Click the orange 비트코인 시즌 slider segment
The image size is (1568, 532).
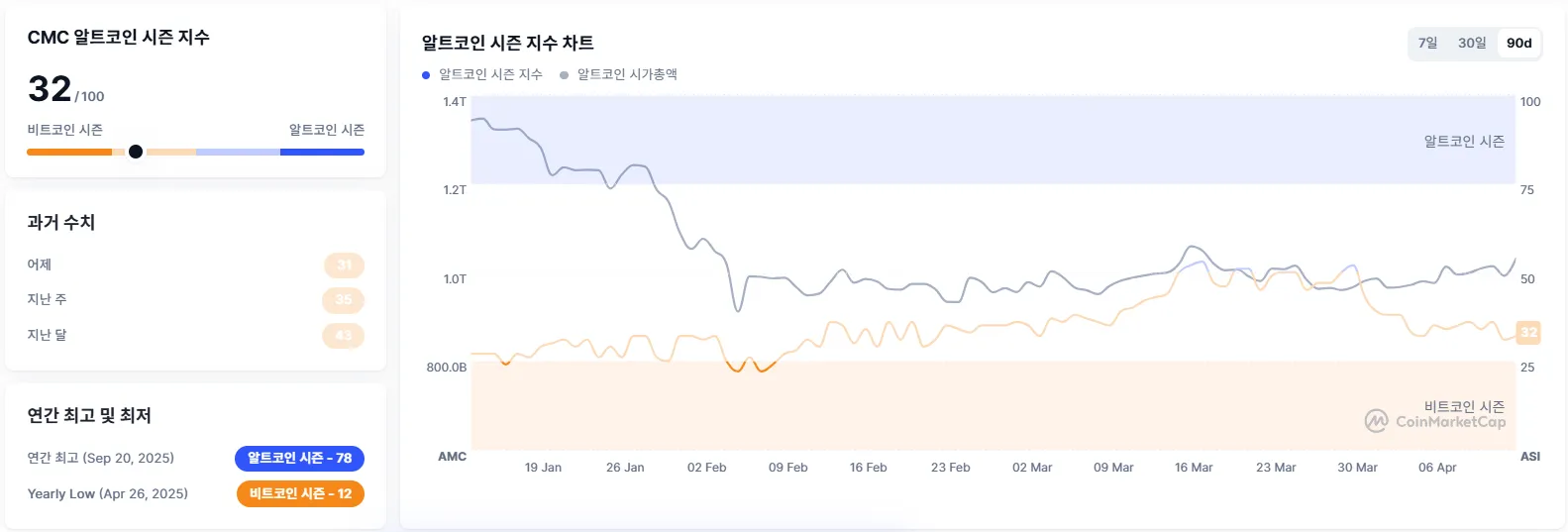pos(69,152)
